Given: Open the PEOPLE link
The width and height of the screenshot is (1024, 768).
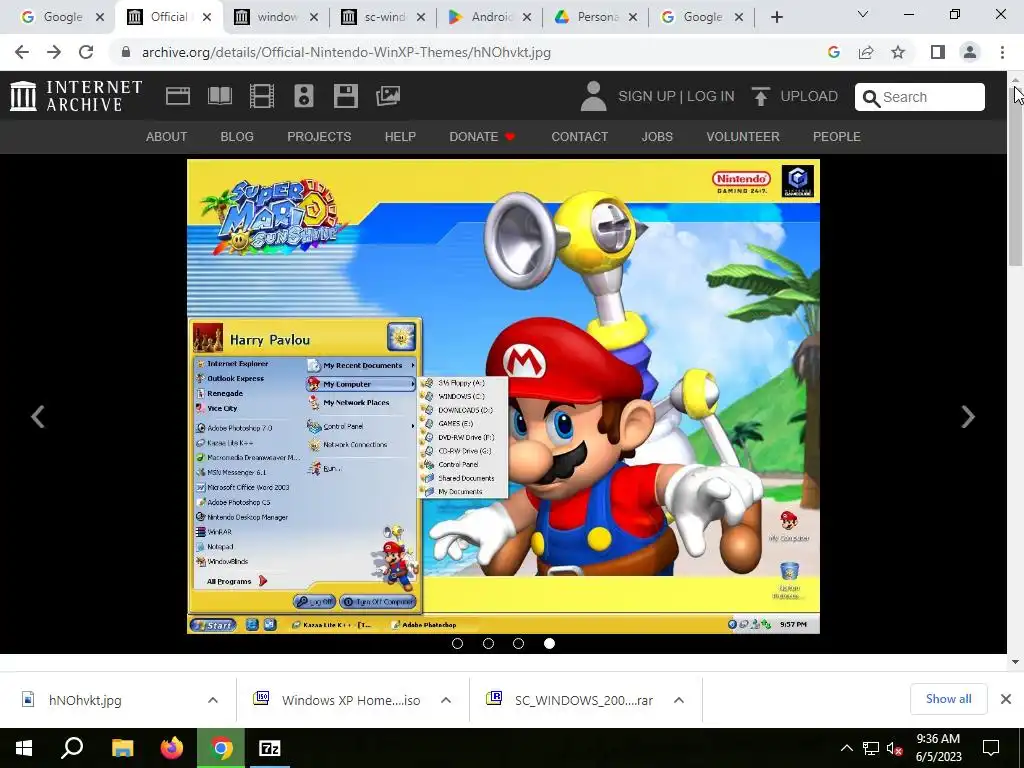Looking at the screenshot, I should (837, 136).
